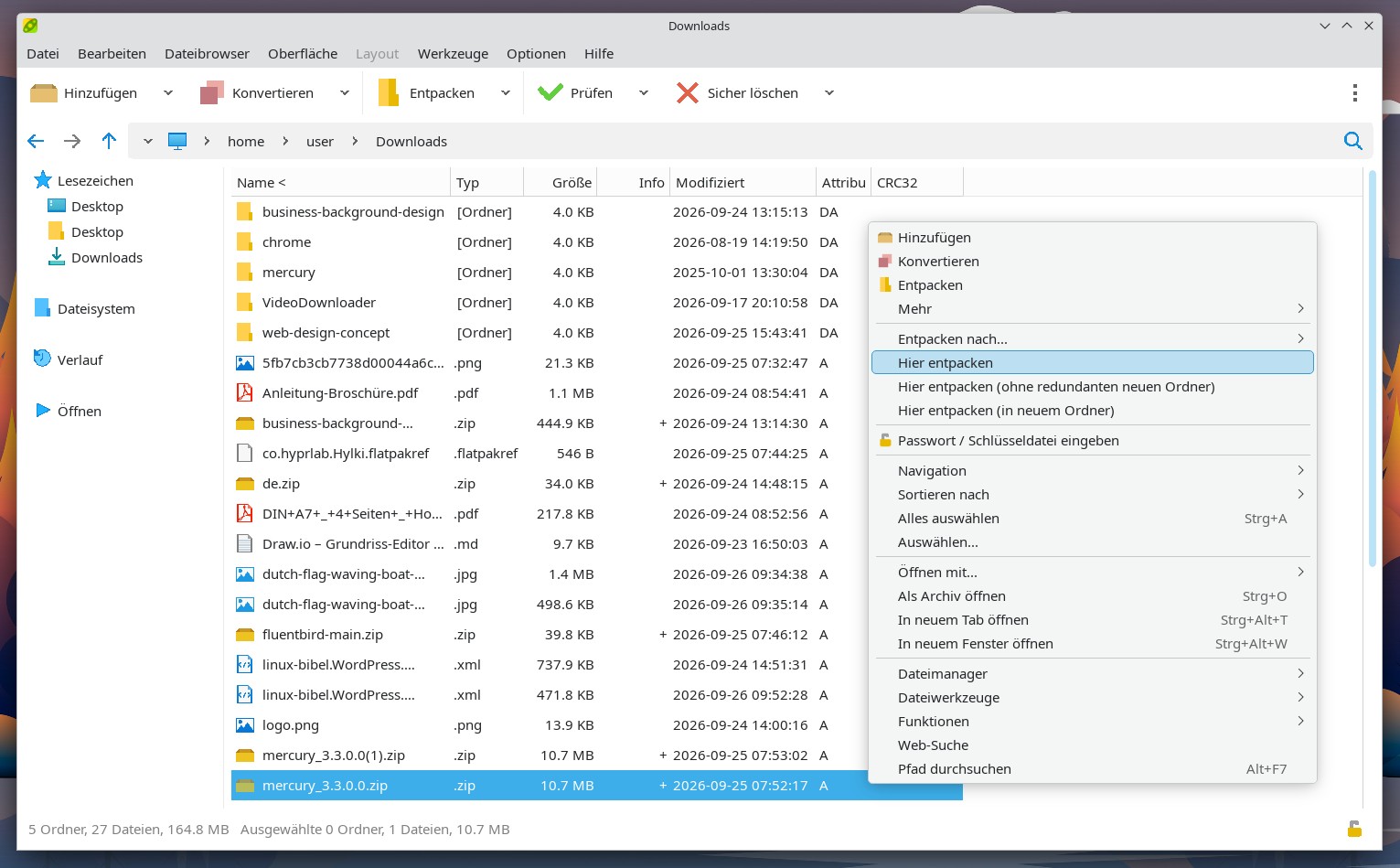The image size is (1400, 868).
Task: Open the three-dot toolbar overflow menu
Action: point(1354,92)
